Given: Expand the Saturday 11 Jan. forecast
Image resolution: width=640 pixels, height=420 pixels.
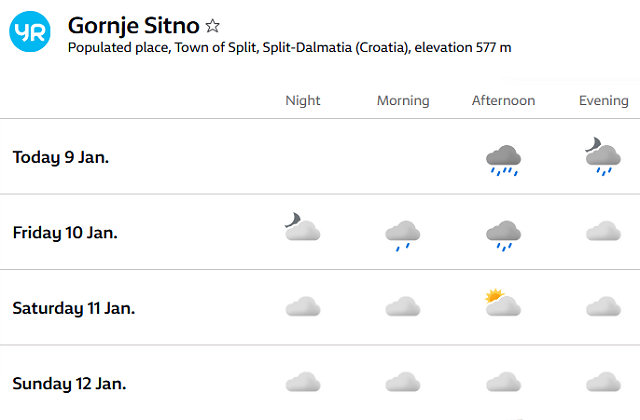Looking at the screenshot, I should (320, 308).
